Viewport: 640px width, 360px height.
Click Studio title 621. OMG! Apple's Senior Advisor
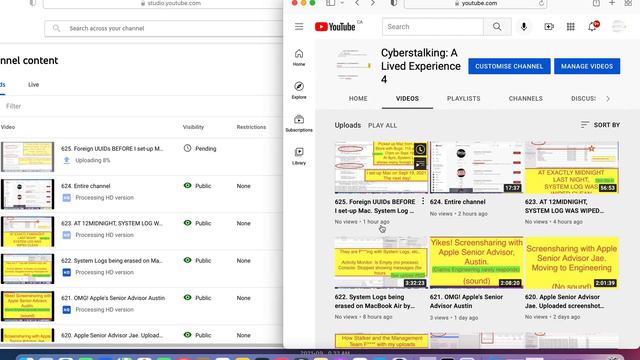coord(113,298)
